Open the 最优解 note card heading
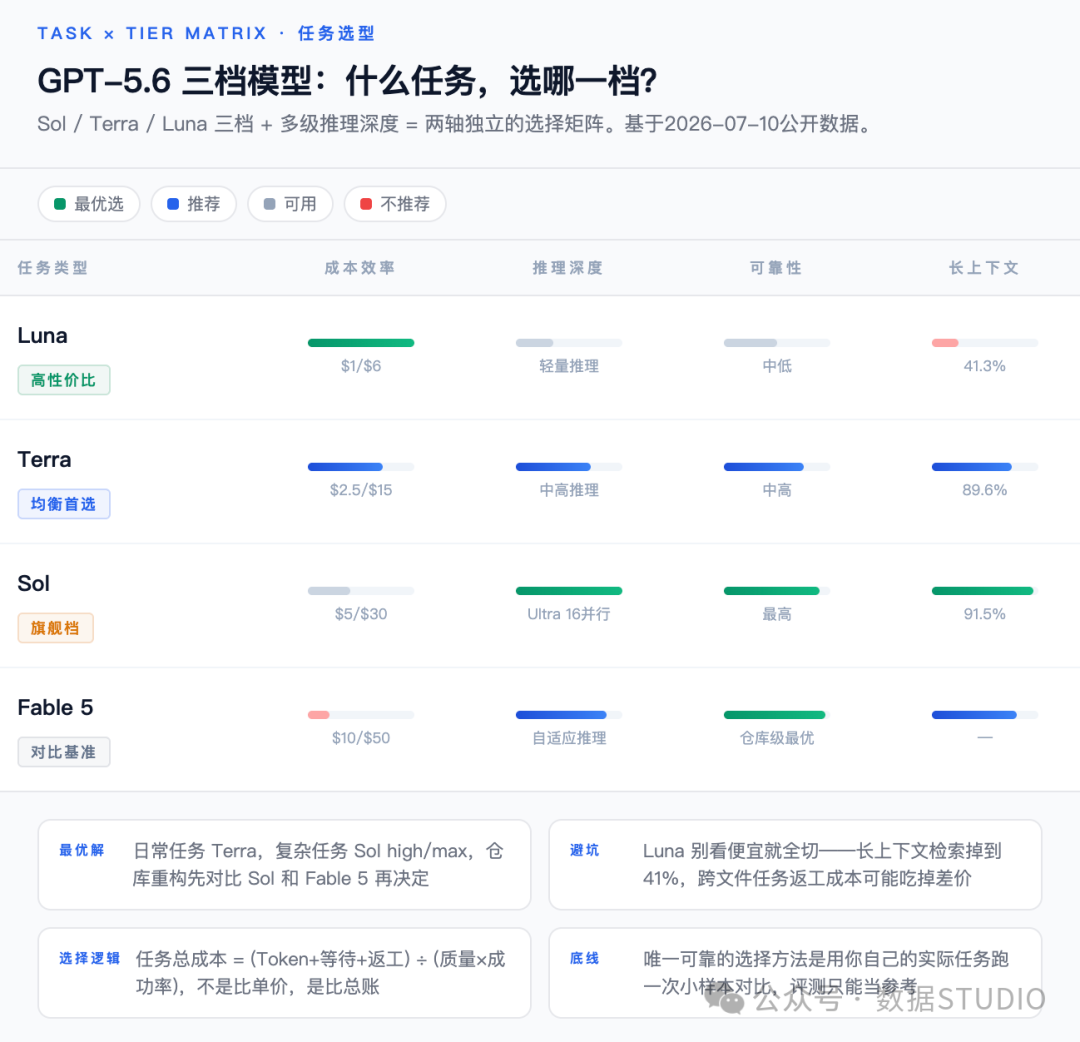This screenshot has width=1080, height=1042. pyautogui.click(x=81, y=850)
